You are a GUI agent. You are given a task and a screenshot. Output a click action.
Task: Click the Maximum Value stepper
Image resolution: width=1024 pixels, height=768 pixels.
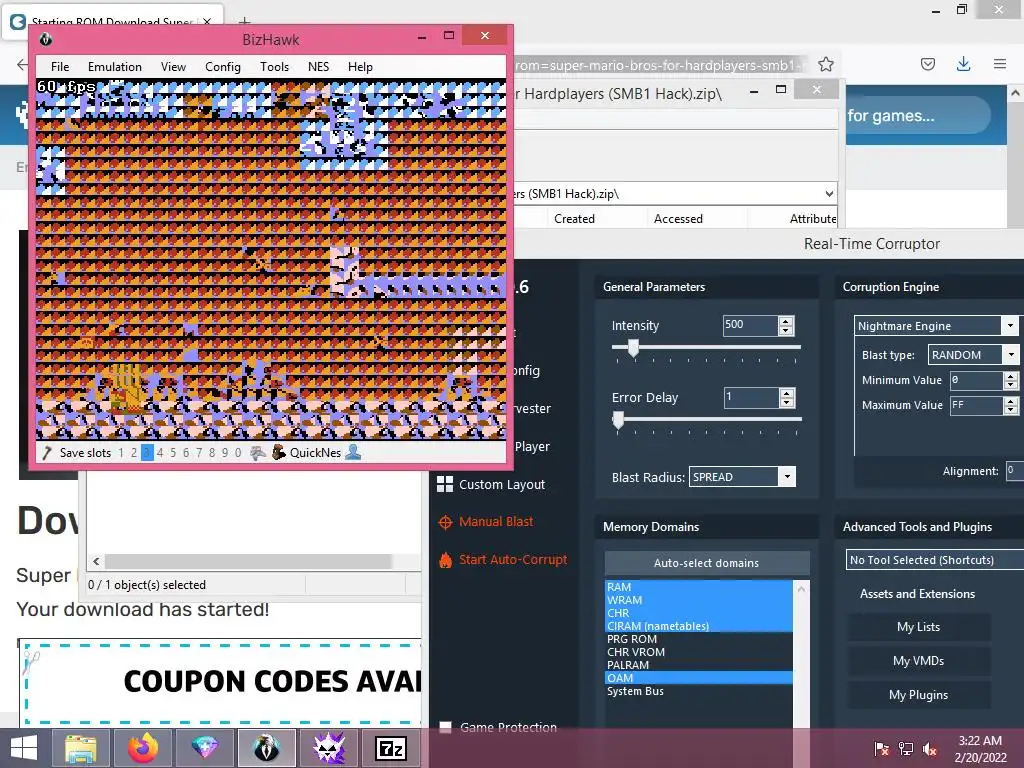tap(1011, 406)
